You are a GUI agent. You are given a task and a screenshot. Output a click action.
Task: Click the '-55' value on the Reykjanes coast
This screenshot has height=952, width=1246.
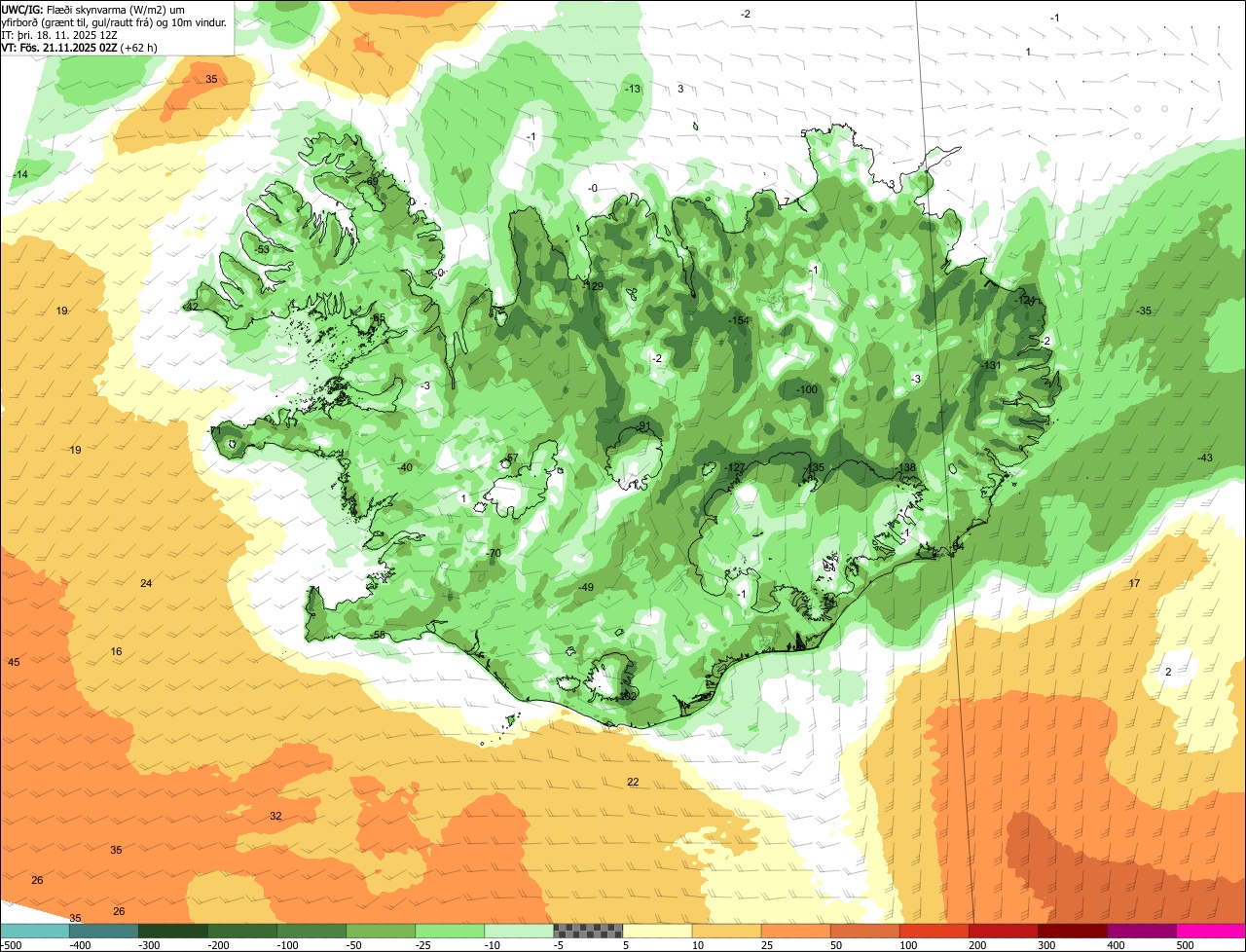coord(378,636)
